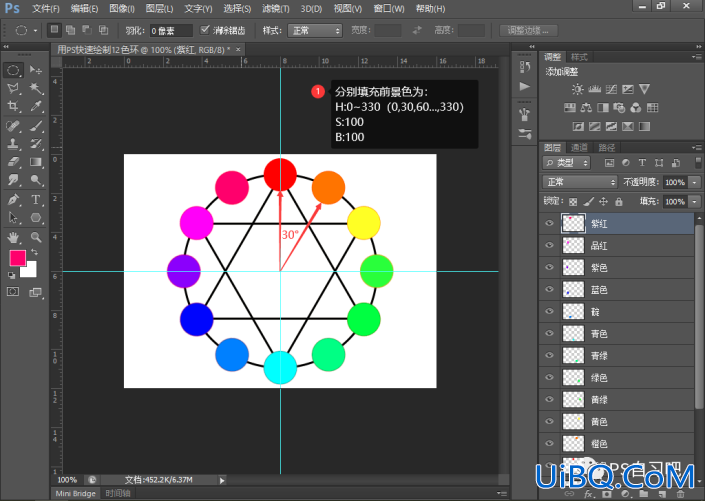The image size is (705, 501).
Task: Open the 窗口(W) menu
Action: 389,9
